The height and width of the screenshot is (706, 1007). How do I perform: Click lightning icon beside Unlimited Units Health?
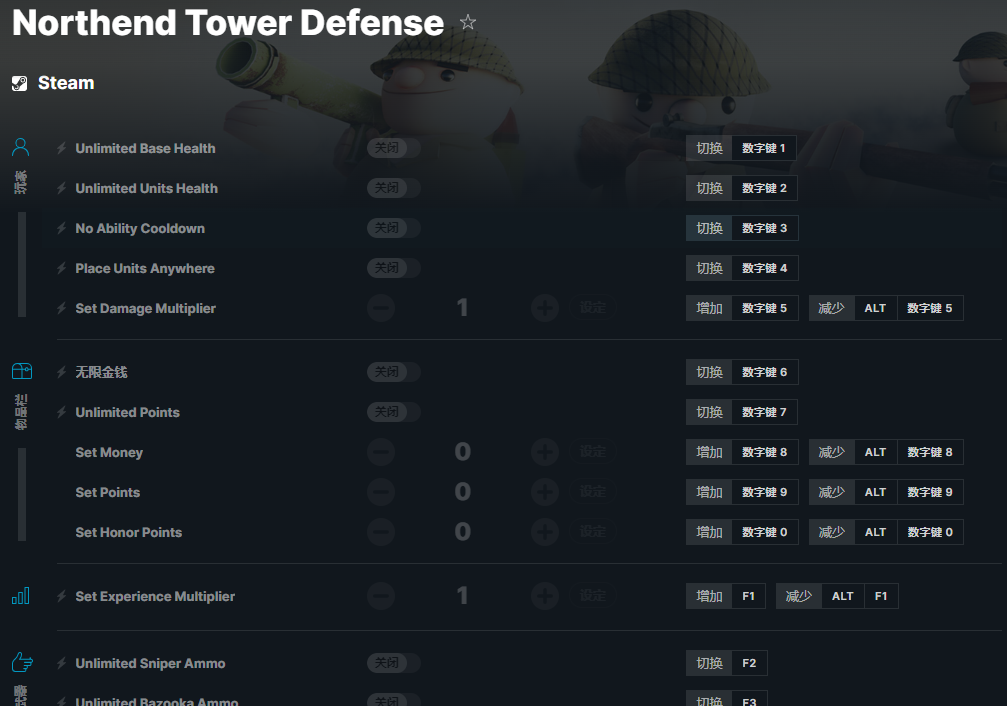(x=62, y=188)
